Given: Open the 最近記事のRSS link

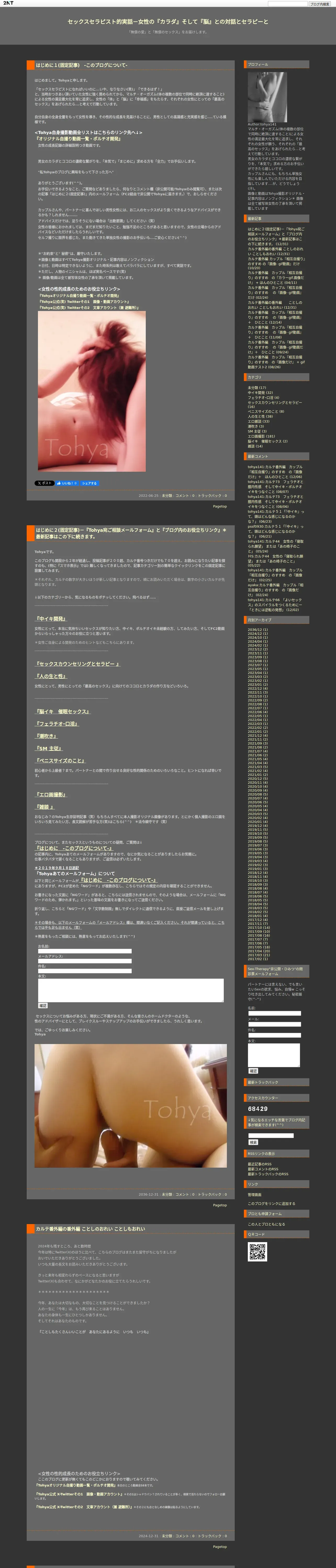Looking at the screenshot, I should [260, 1165].
